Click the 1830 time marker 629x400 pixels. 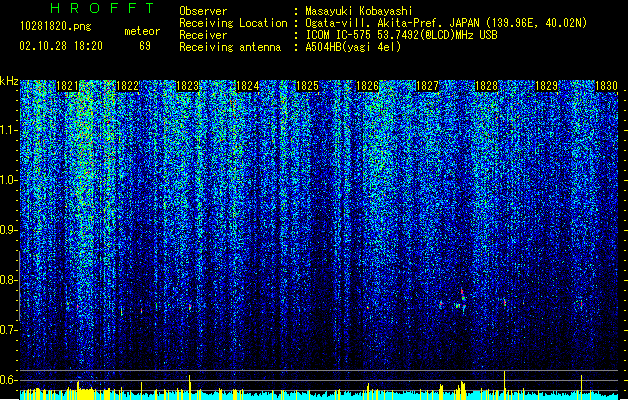(606, 86)
